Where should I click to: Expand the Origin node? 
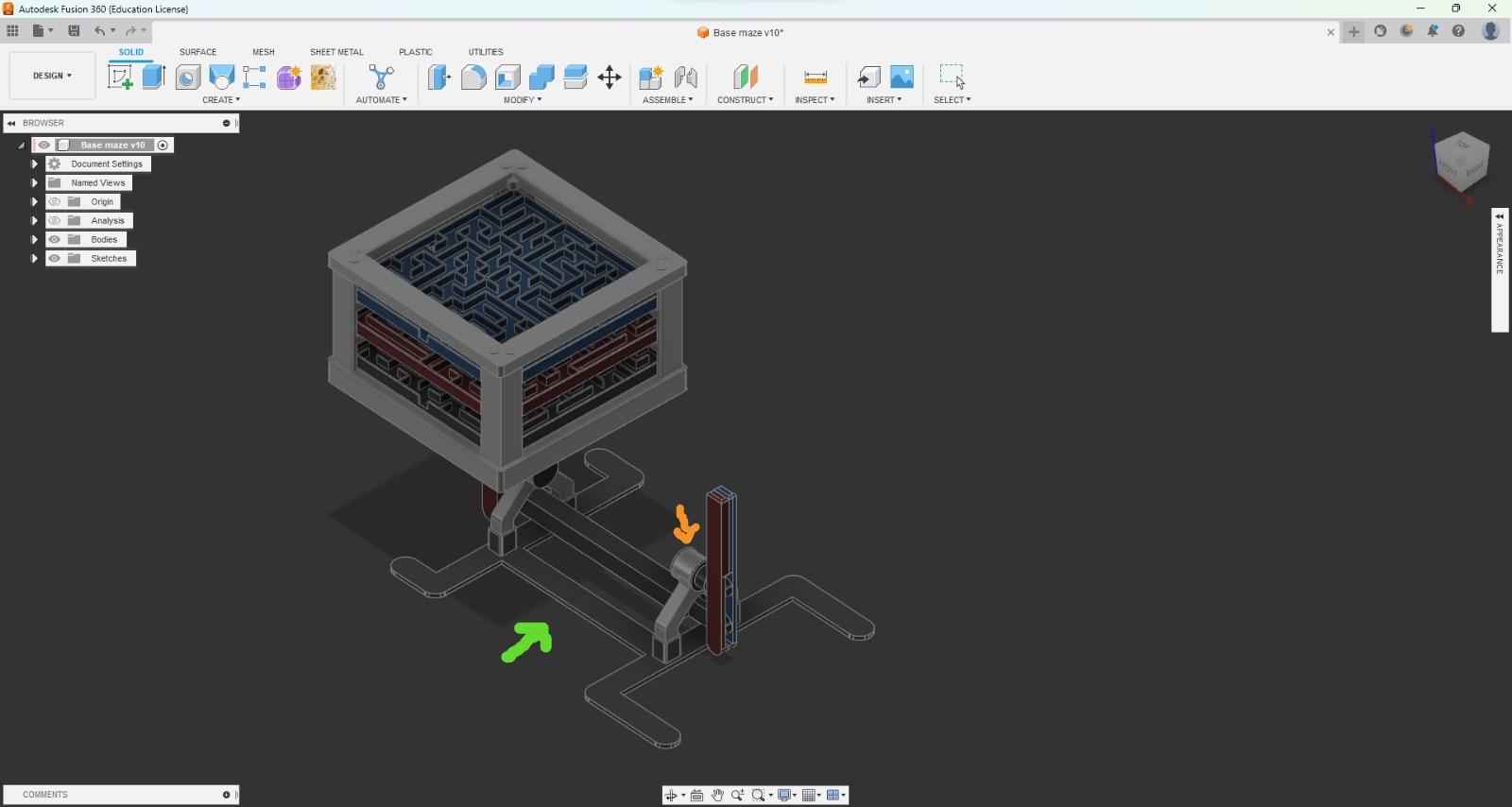[35, 201]
